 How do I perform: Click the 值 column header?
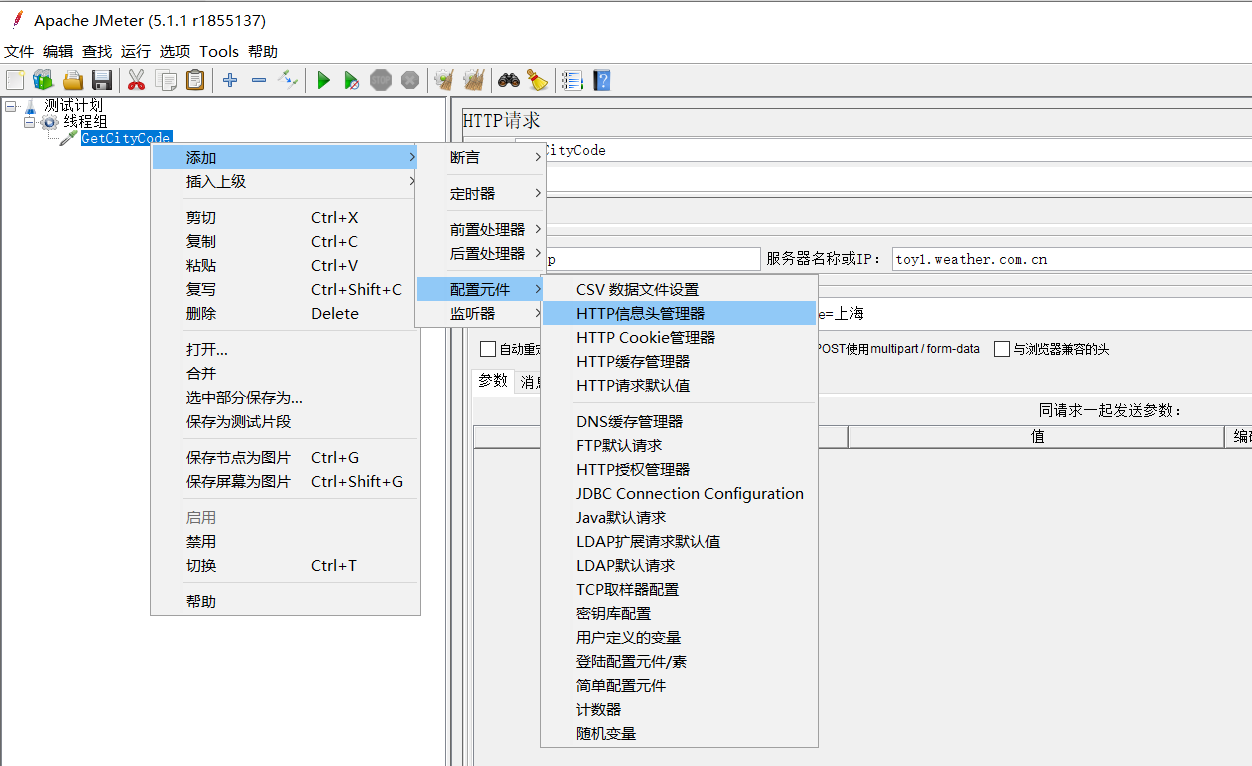[1037, 437]
